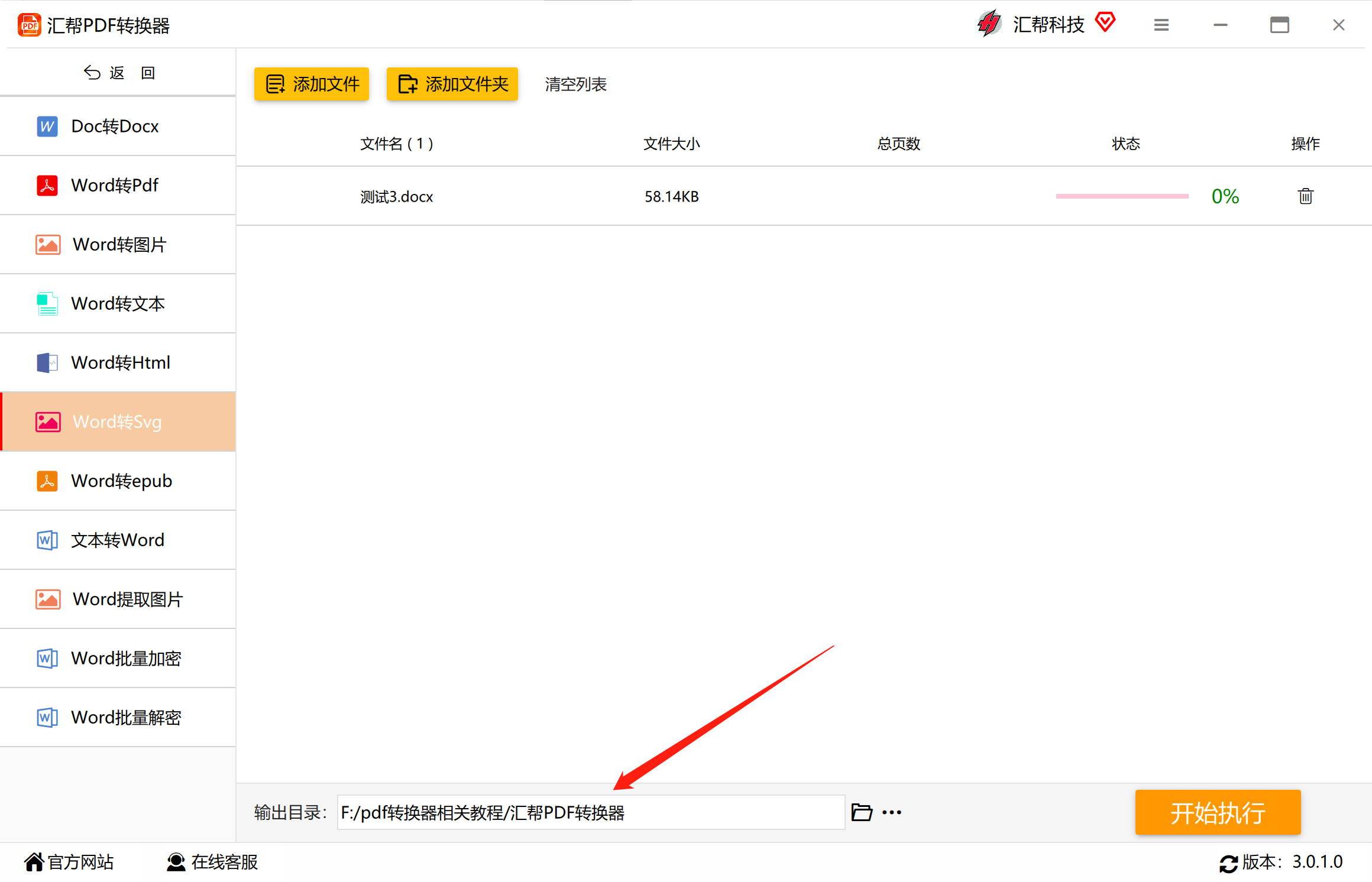The width and height of the screenshot is (1372, 882).
Task: Click the 总页数 column header
Action: point(899,144)
